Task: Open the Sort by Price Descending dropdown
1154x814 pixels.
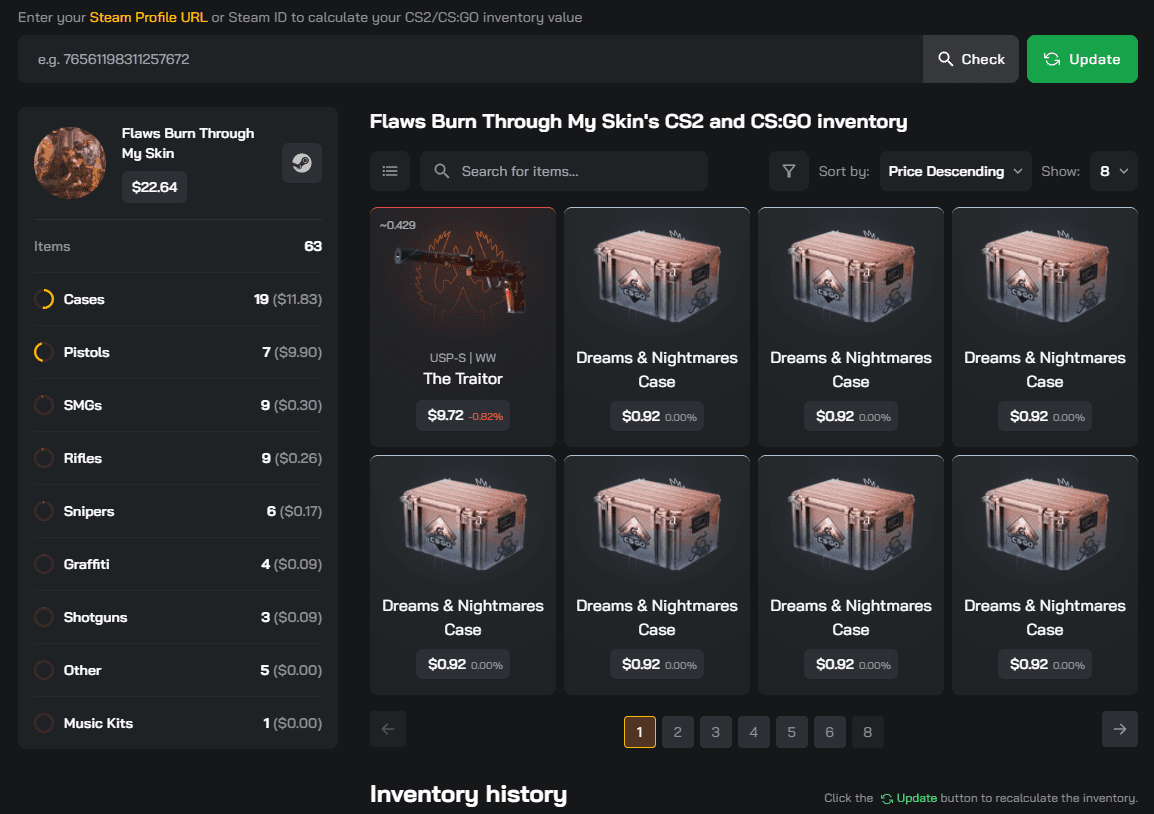Action: pos(955,171)
